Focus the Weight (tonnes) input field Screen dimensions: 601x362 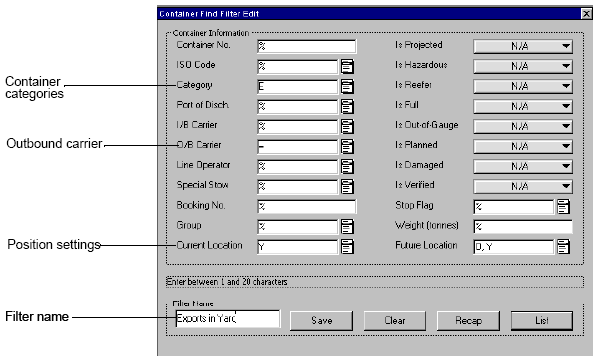523,226
